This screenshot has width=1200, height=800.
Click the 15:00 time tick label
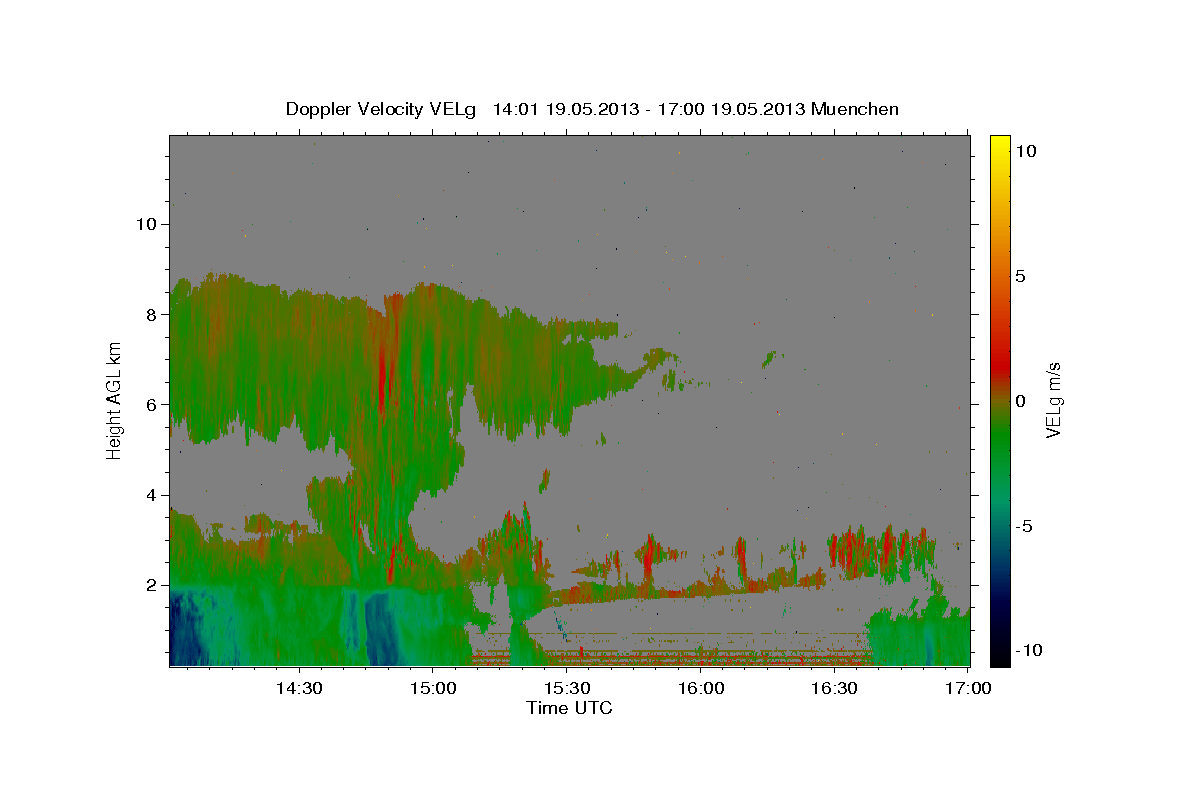point(433,688)
